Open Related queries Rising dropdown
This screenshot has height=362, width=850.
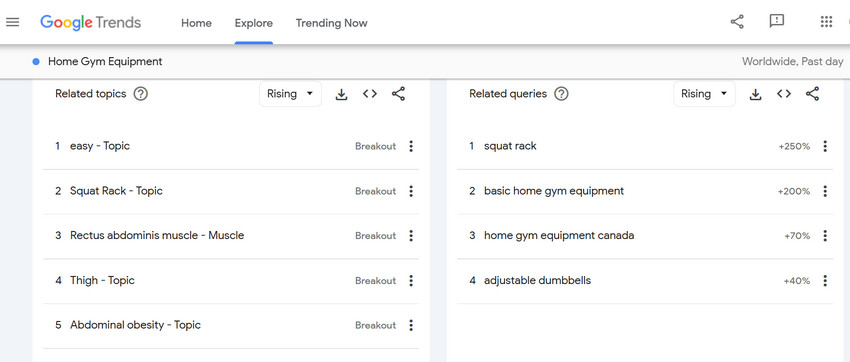704,94
